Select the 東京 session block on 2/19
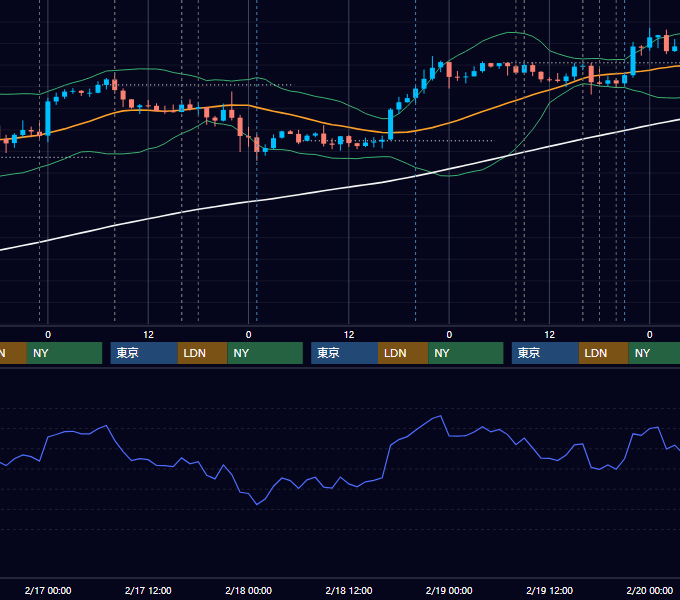 pyautogui.click(x=545, y=353)
